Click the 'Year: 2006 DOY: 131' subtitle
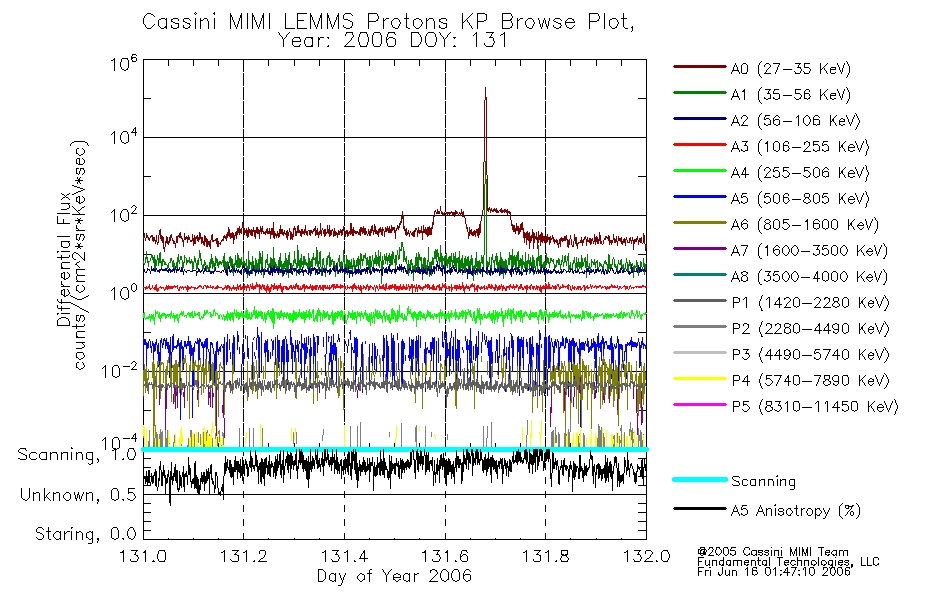The image size is (950, 600). 393,41
